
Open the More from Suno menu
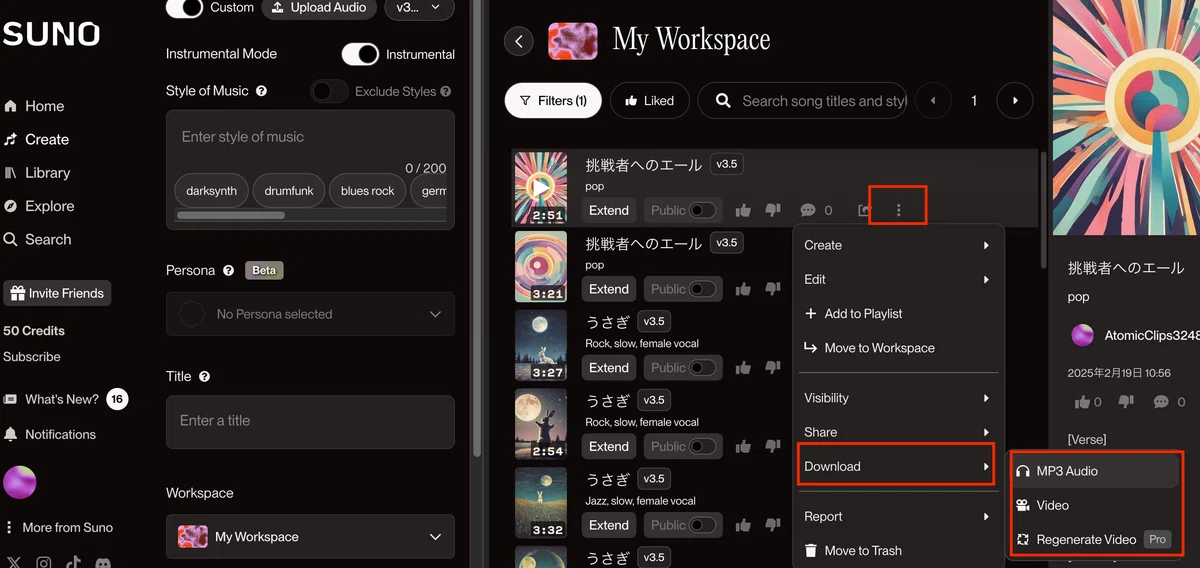(59, 527)
